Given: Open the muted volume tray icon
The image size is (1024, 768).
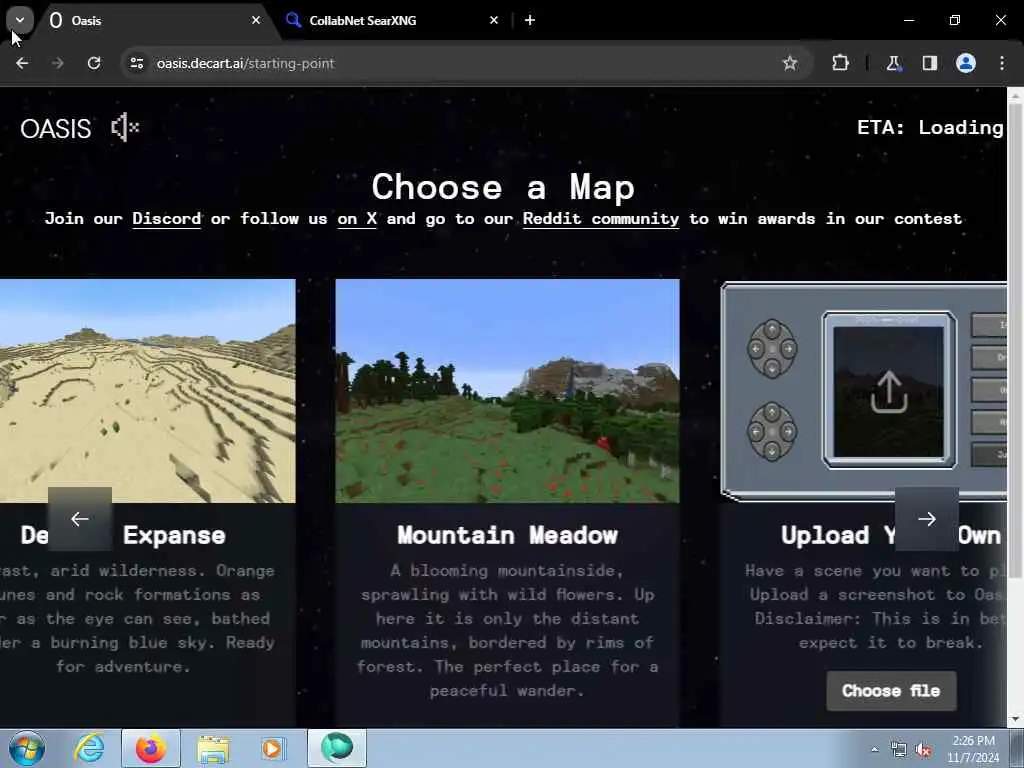Looking at the screenshot, I should coord(923,750).
